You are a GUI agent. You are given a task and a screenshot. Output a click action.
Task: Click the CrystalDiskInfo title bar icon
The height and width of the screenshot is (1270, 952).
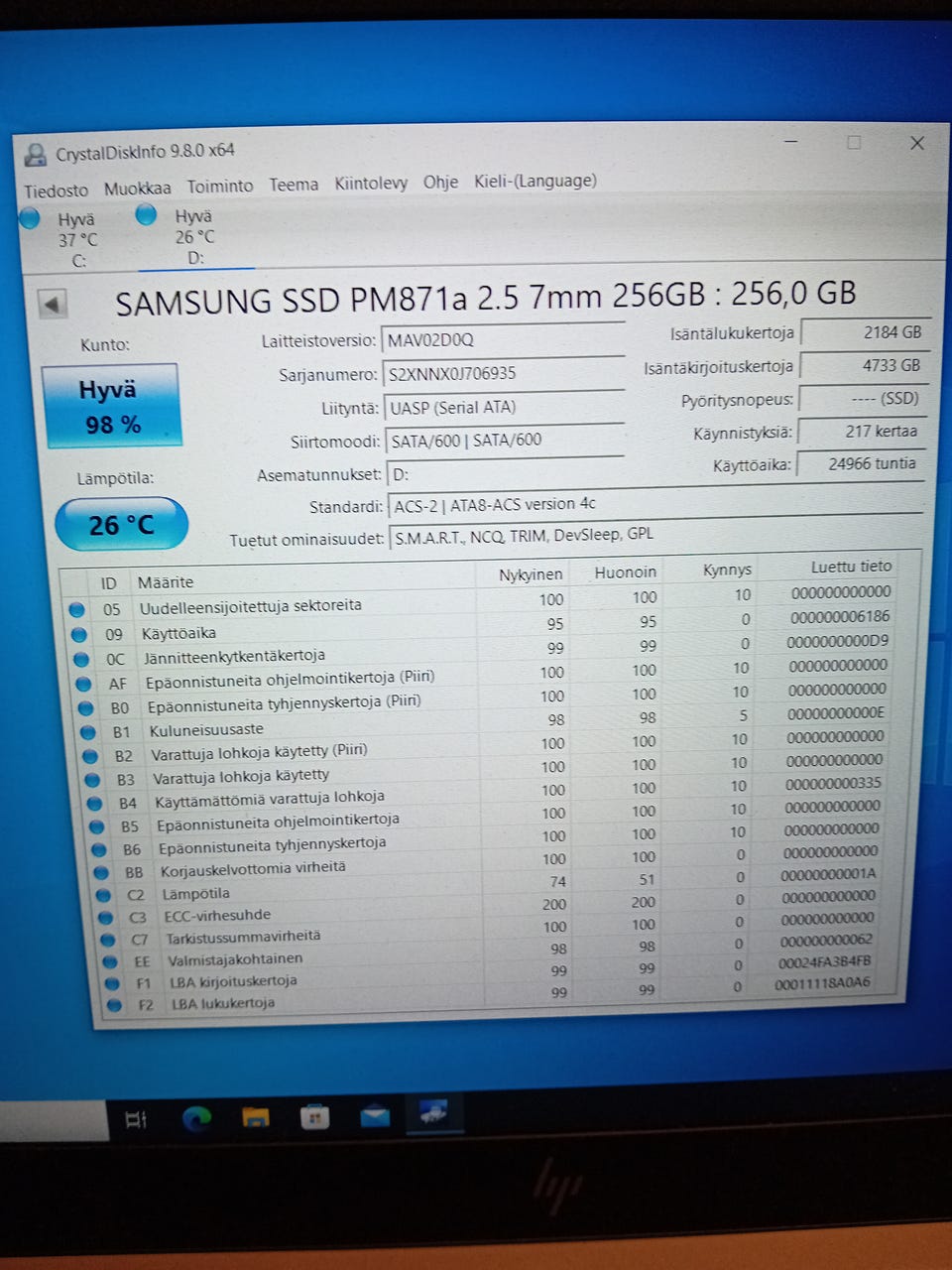pos(36,155)
